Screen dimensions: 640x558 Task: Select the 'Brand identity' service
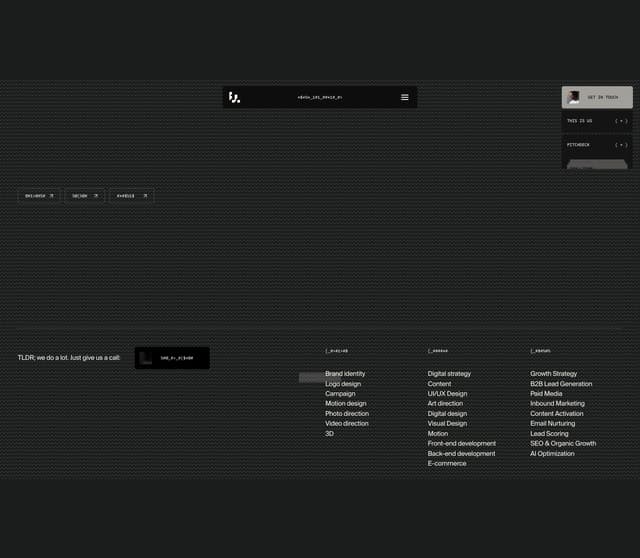[x=345, y=373]
